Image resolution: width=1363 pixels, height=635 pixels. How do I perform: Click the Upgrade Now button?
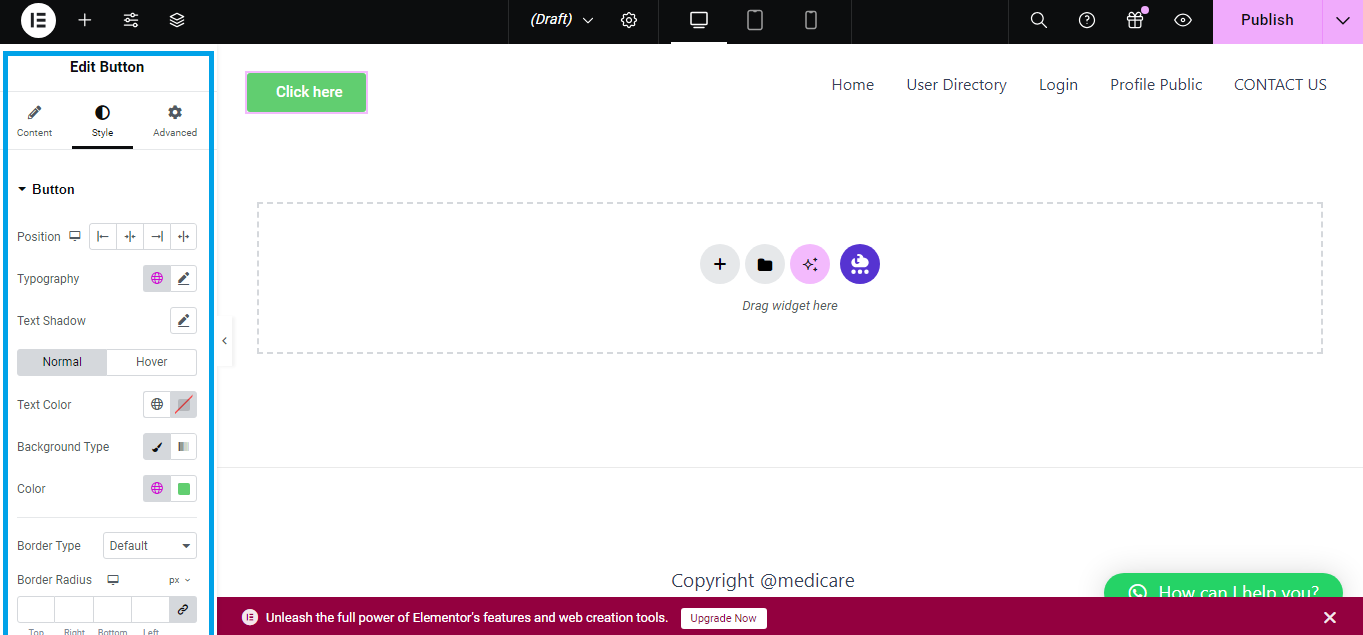(x=724, y=618)
